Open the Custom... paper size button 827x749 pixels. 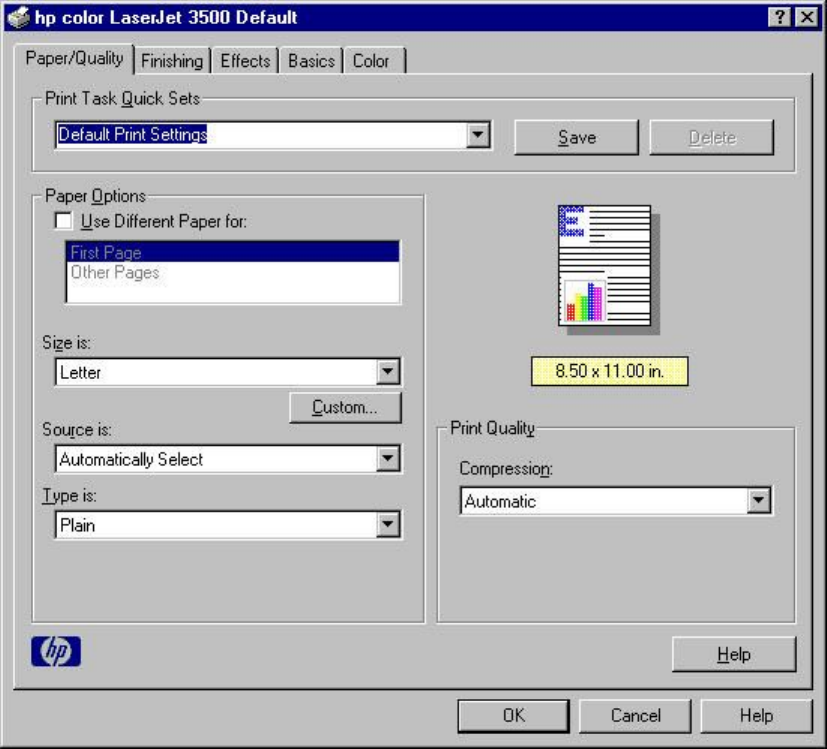345,407
